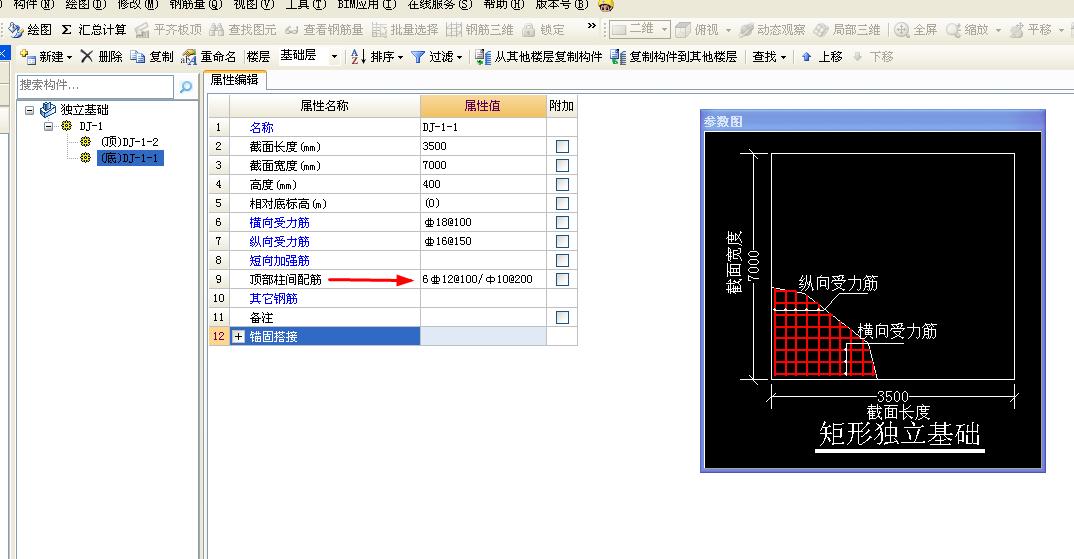Click 复制构件到其他楼层 icon

tap(618, 56)
